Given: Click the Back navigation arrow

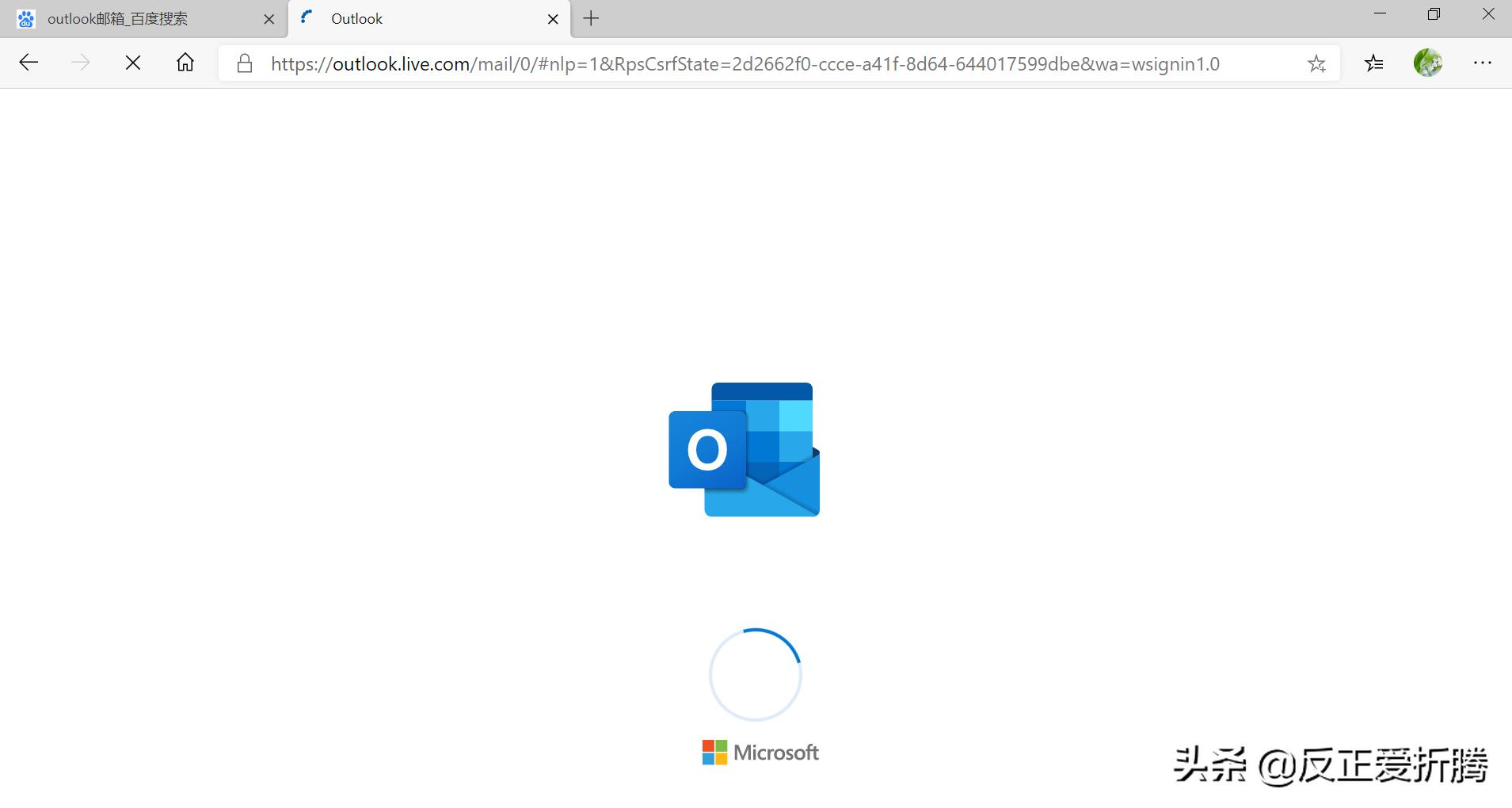Looking at the screenshot, I should click(x=29, y=63).
